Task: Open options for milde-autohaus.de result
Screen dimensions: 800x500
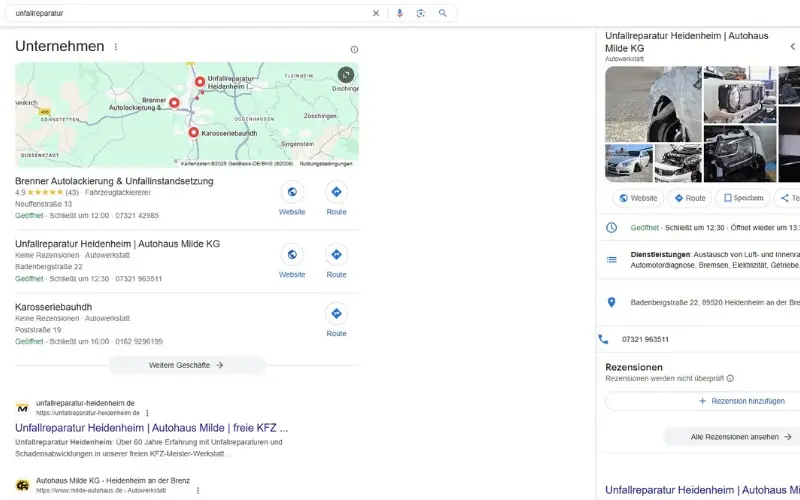Action: pos(198,490)
